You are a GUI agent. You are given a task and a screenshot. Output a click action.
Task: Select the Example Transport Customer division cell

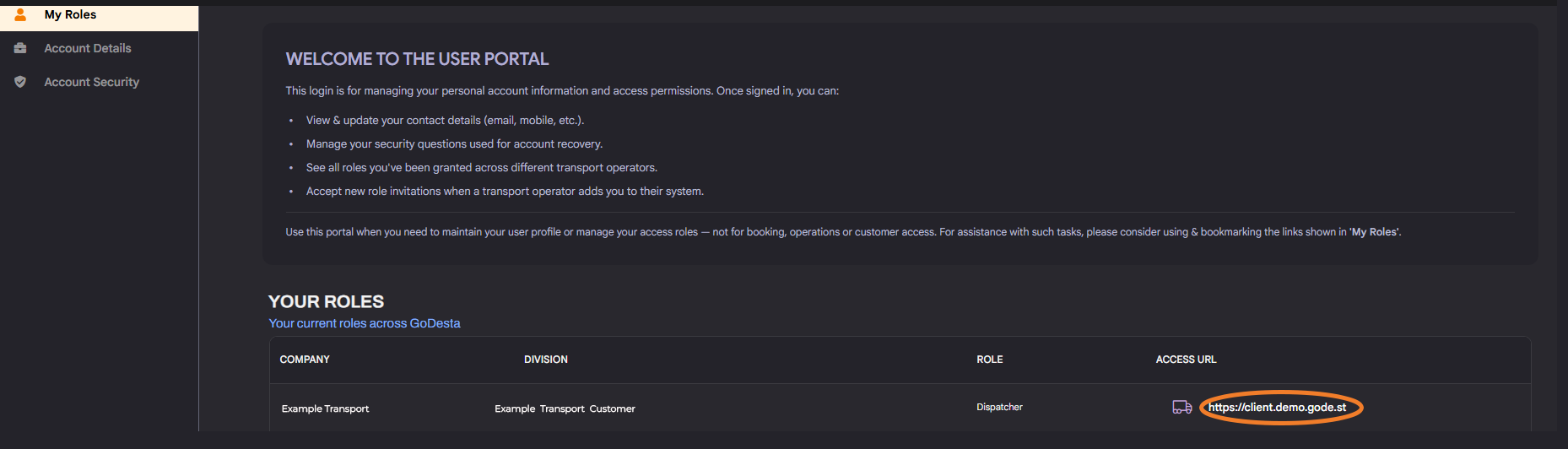point(565,408)
